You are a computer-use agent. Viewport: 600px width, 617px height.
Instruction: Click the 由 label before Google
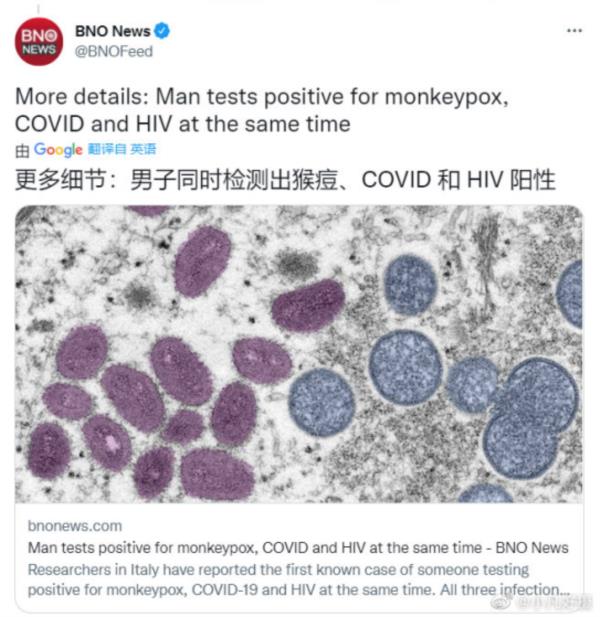pos(23,150)
